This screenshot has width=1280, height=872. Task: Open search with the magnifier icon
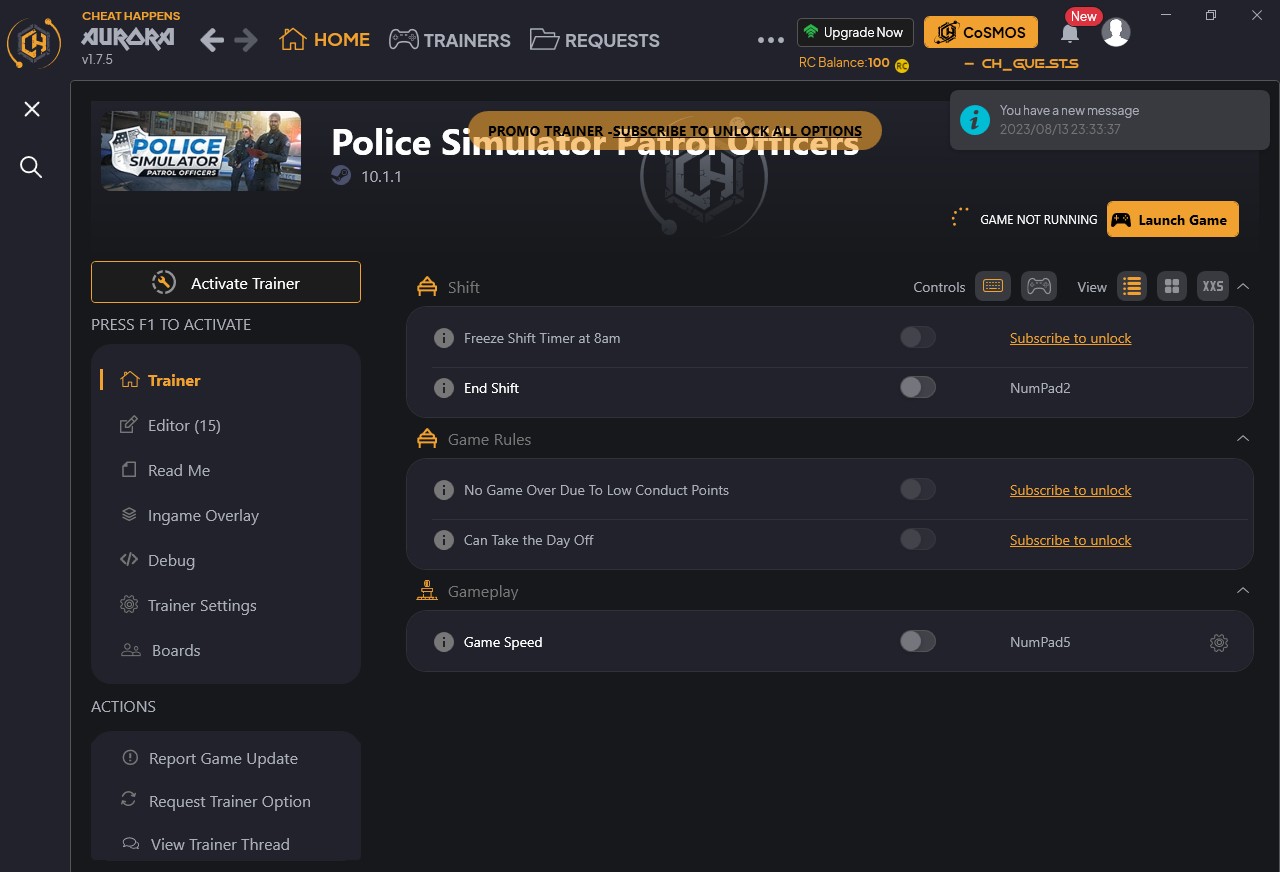31,167
